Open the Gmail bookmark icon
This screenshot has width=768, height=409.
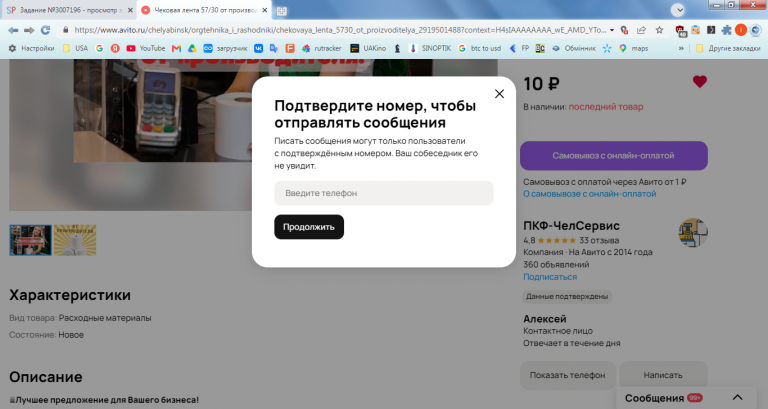pyautogui.click(x=176, y=48)
